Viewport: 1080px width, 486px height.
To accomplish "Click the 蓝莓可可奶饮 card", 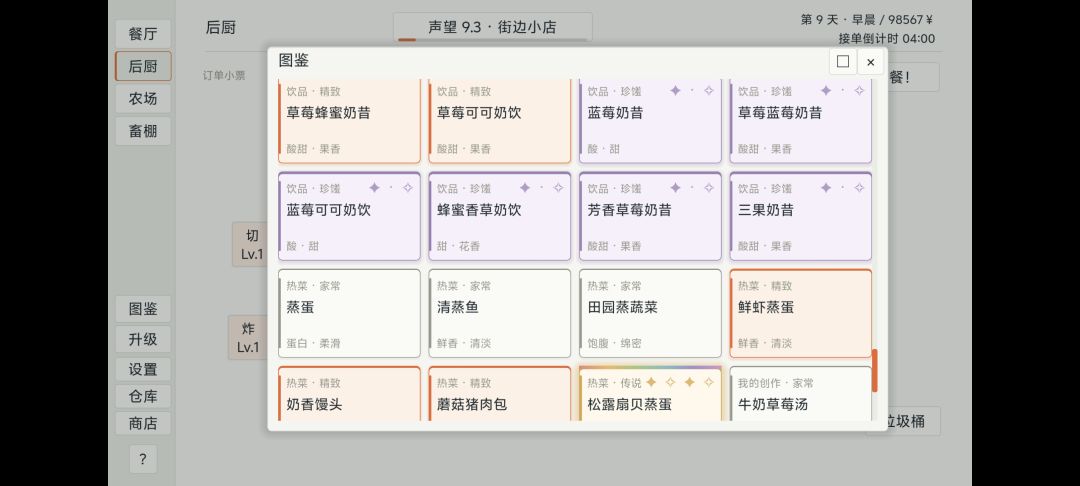I will 349,216.
